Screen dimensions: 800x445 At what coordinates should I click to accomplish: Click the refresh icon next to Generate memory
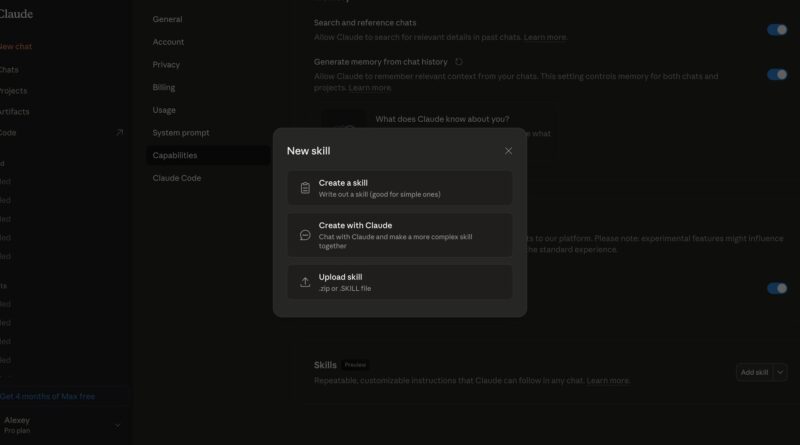(459, 62)
